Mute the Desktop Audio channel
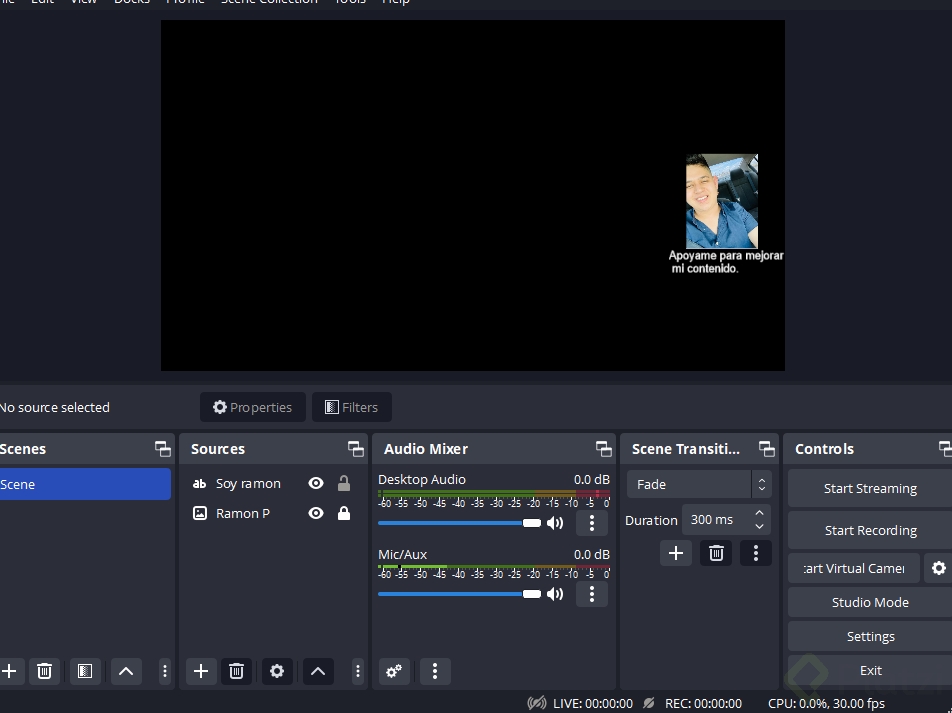This screenshot has width=952, height=713. pos(555,522)
